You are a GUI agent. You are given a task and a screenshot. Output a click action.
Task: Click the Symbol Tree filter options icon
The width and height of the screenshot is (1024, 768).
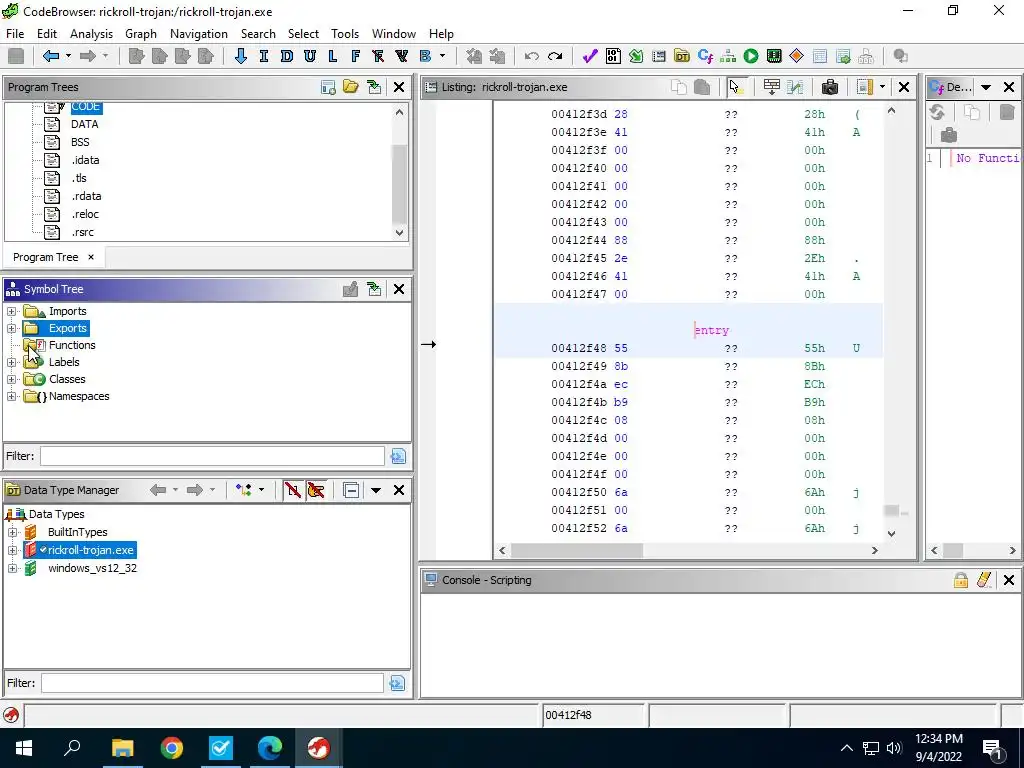point(398,456)
